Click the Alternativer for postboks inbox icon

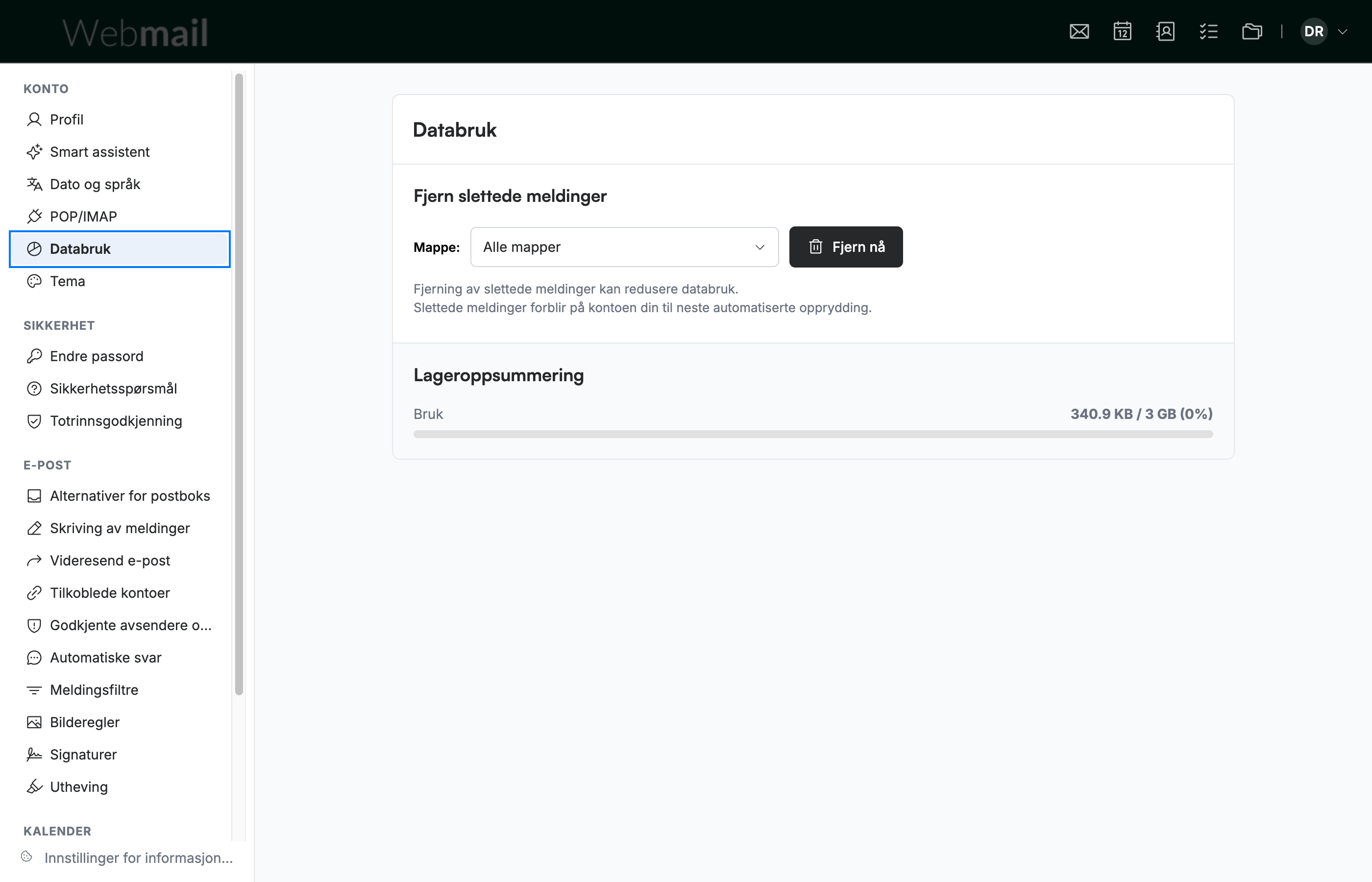coord(34,496)
